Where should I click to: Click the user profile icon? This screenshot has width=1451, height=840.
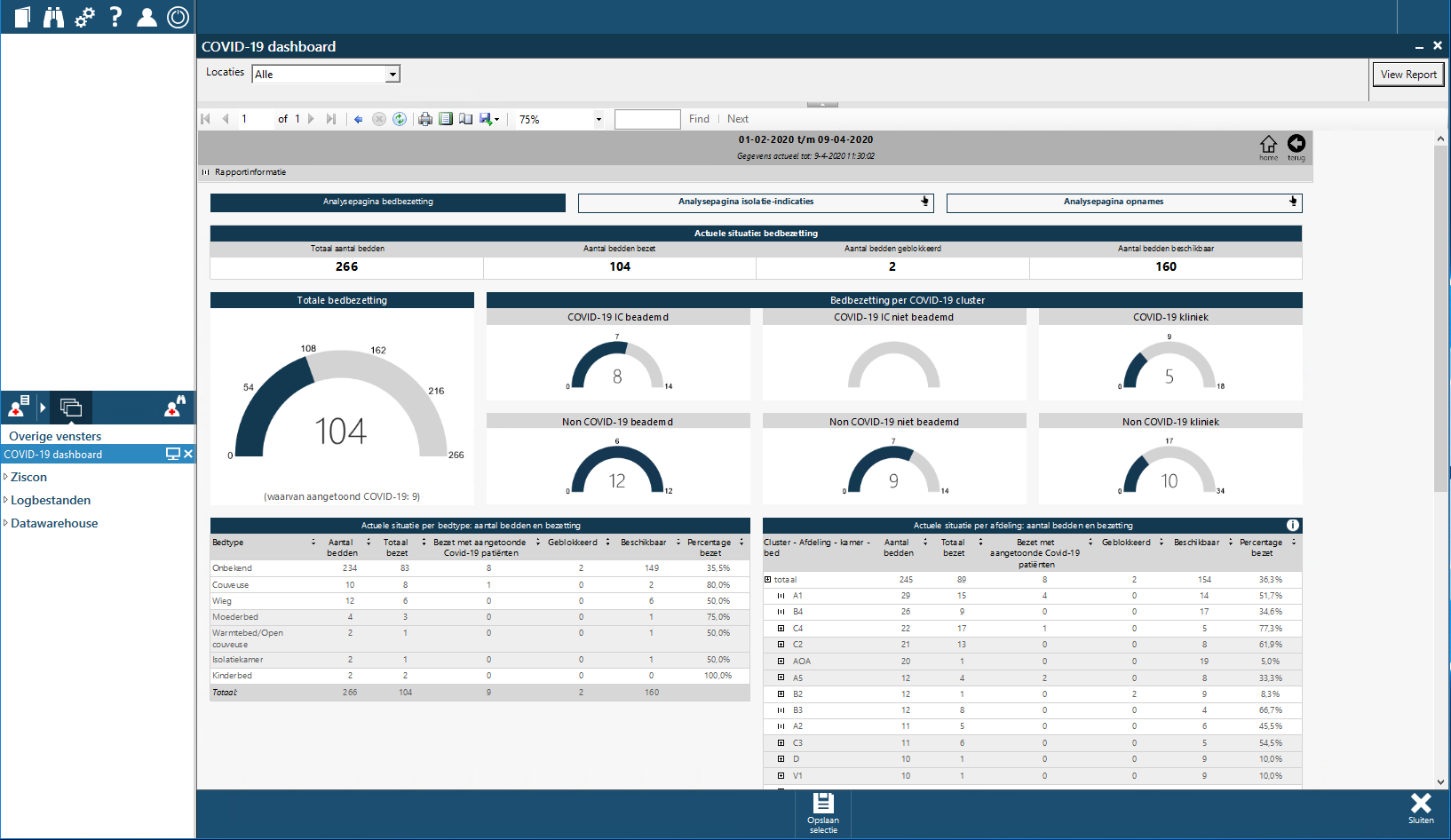click(147, 17)
